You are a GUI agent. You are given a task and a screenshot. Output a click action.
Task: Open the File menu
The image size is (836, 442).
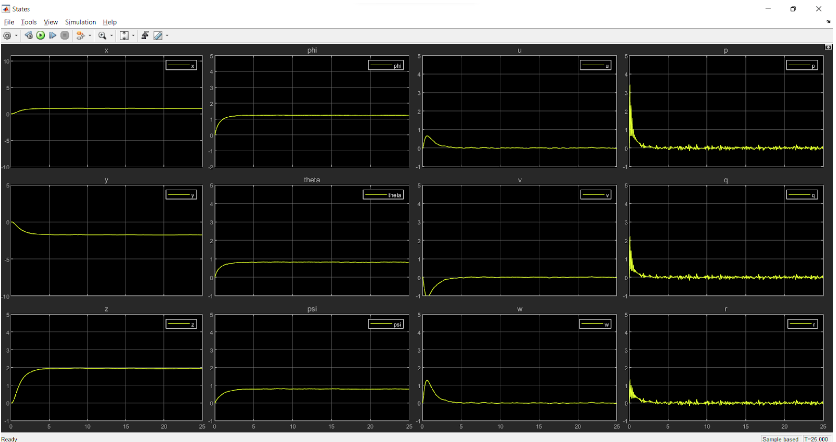(9, 21)
